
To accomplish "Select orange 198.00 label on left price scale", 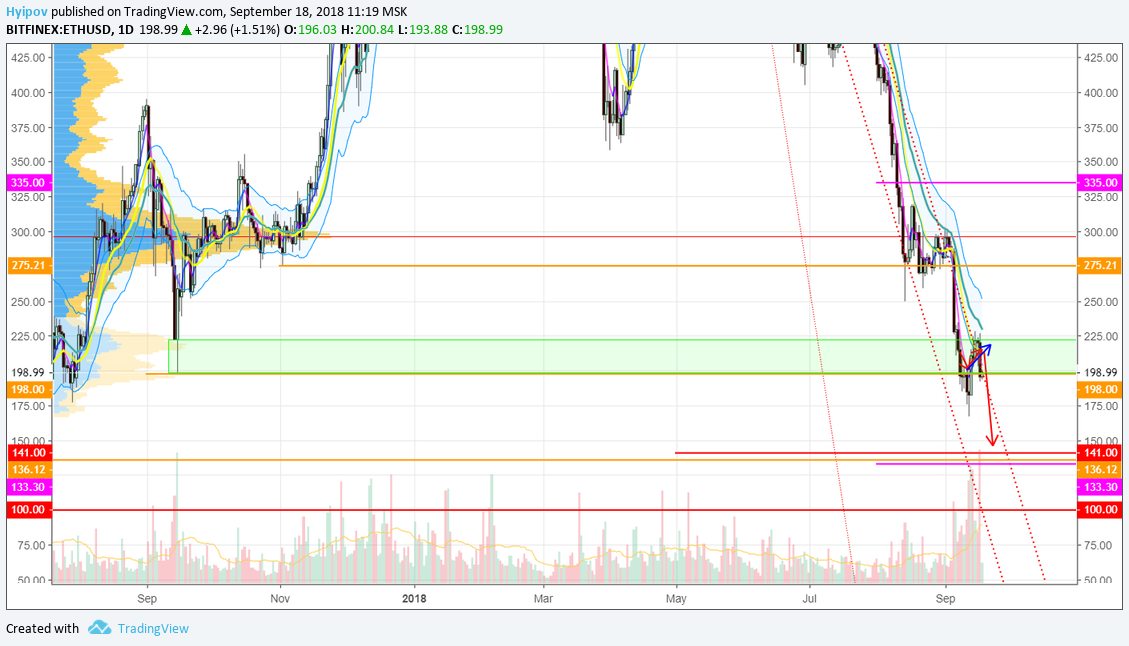I will tap(28, 390).
